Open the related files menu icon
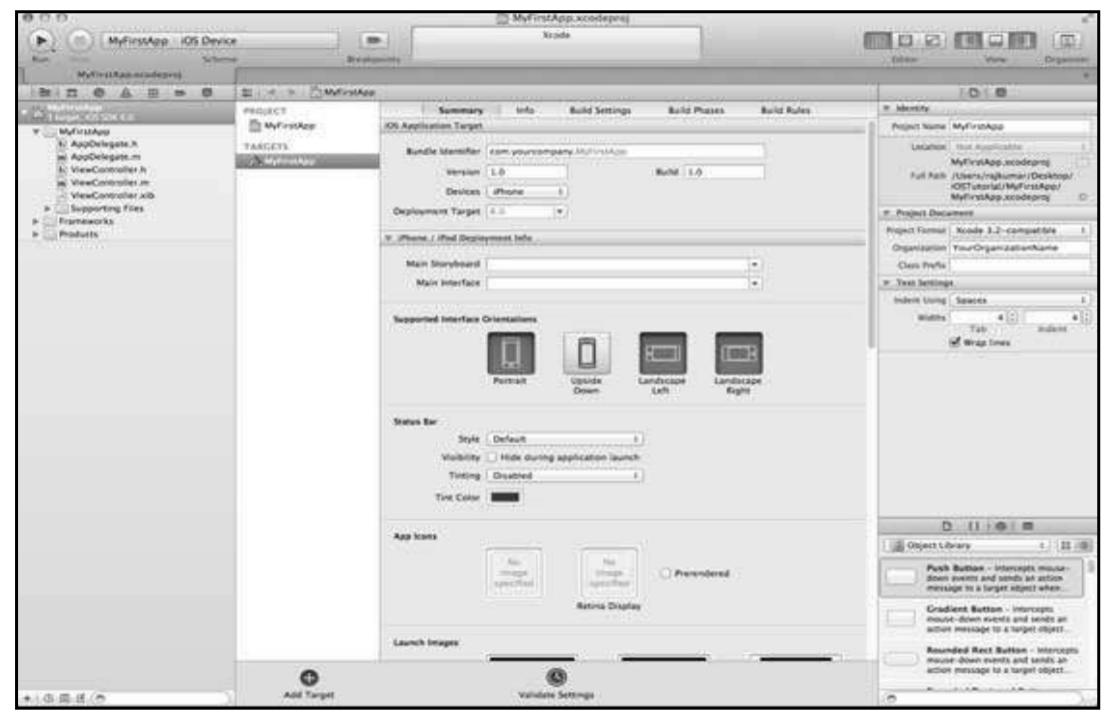The image size is (1114, 718). click(x=247, y=92)
